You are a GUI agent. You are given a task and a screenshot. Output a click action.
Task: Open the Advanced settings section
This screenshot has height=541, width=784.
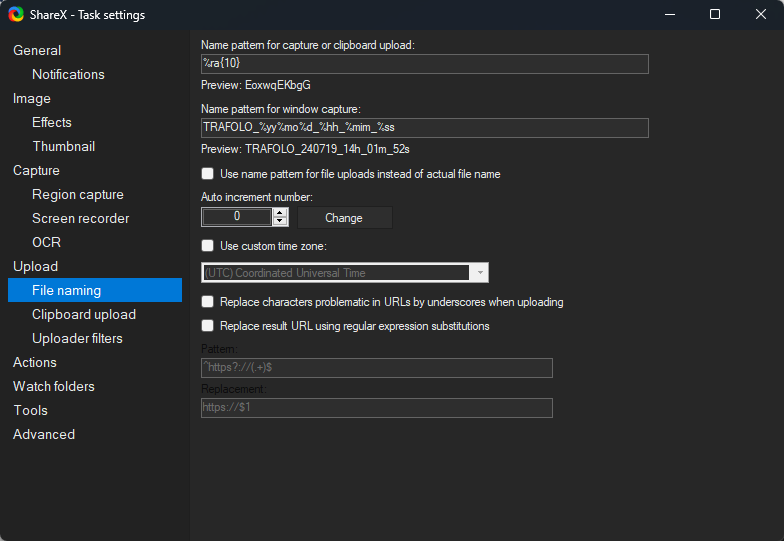(44, 434)
